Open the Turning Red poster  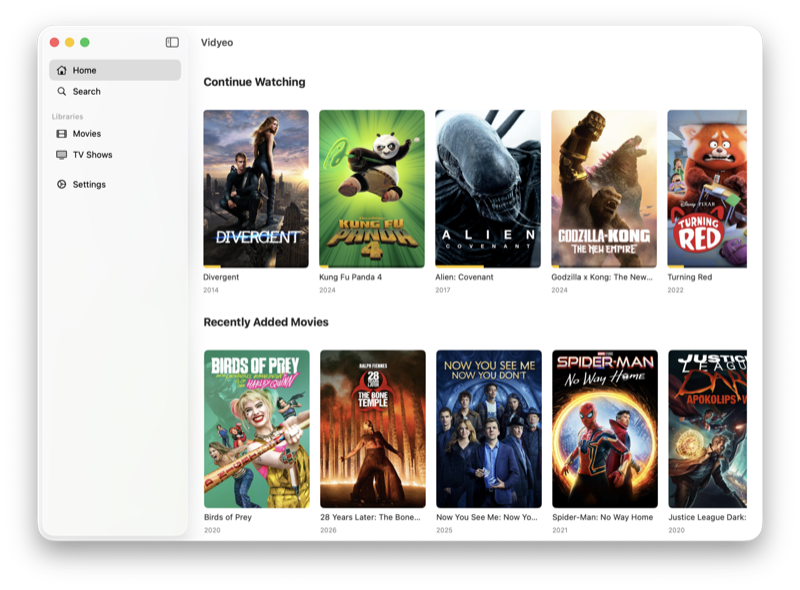pos(707,189)
